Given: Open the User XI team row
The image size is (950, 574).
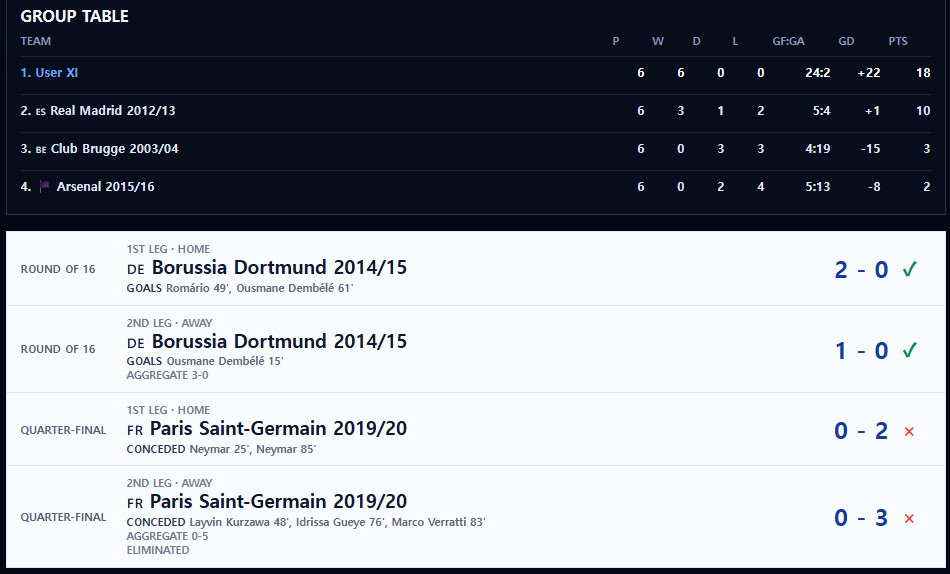Looking at the screenshot, I should click(476, 73).
